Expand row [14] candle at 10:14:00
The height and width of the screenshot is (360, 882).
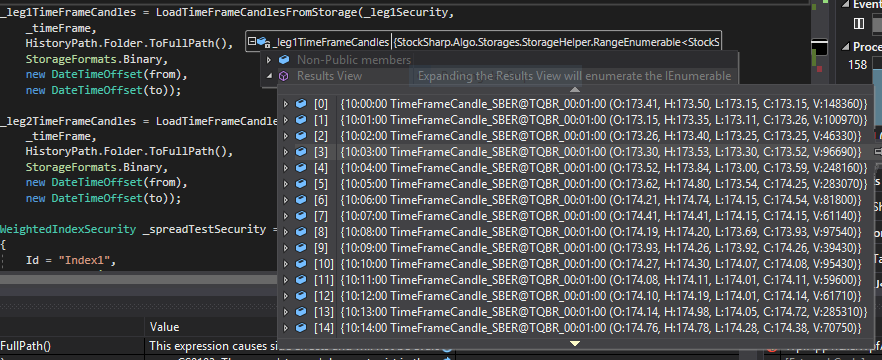pyautogui.click(x=286, y=327)
